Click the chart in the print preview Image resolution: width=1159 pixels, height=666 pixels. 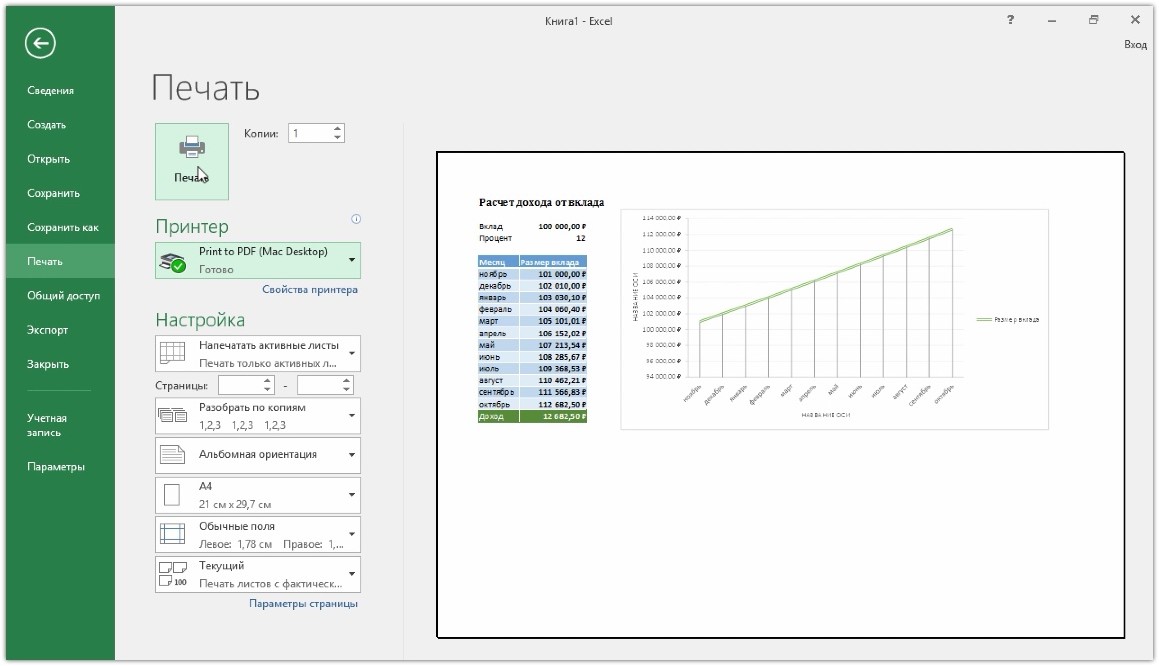(835, 319)
